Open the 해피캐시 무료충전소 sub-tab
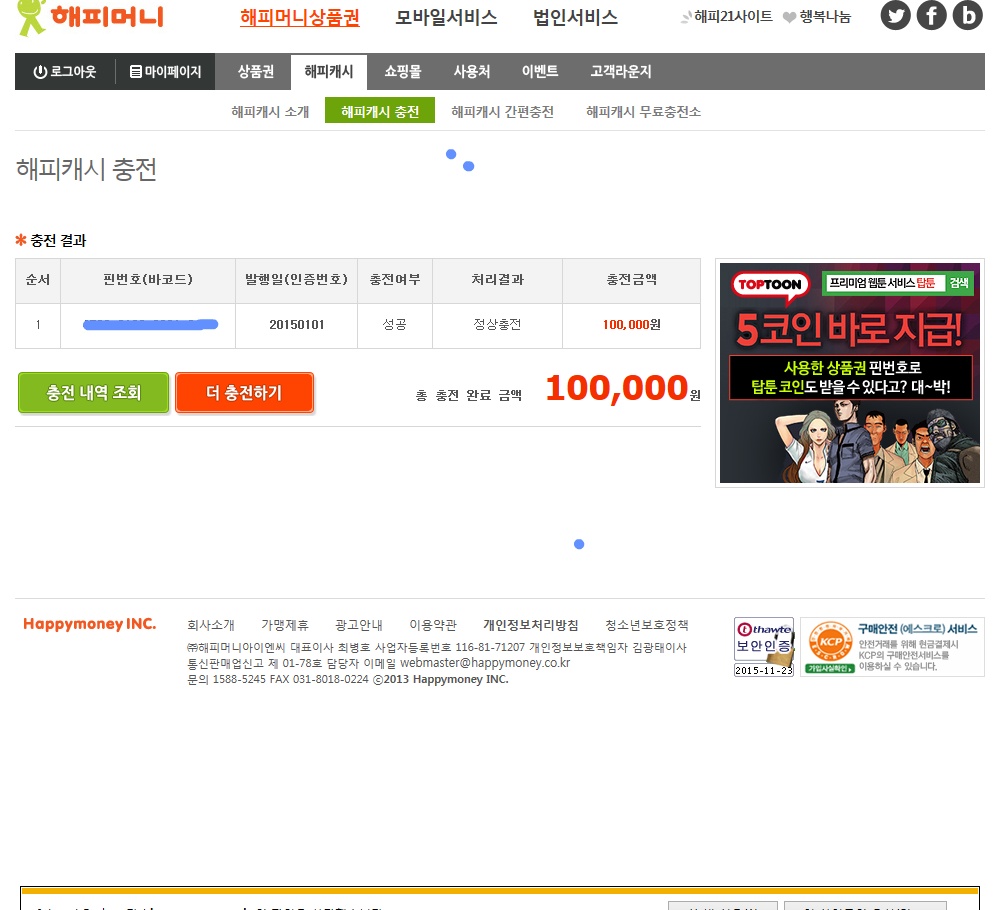The width and height of the screenshot is (993, 910). [643, 112]
